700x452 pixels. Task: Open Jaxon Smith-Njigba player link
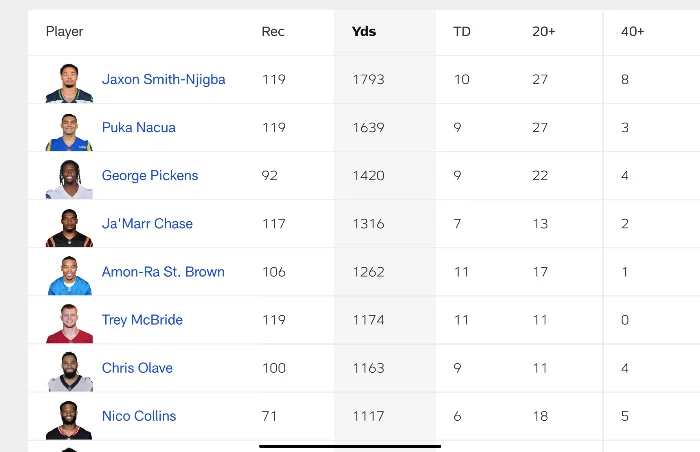[164, 80]
